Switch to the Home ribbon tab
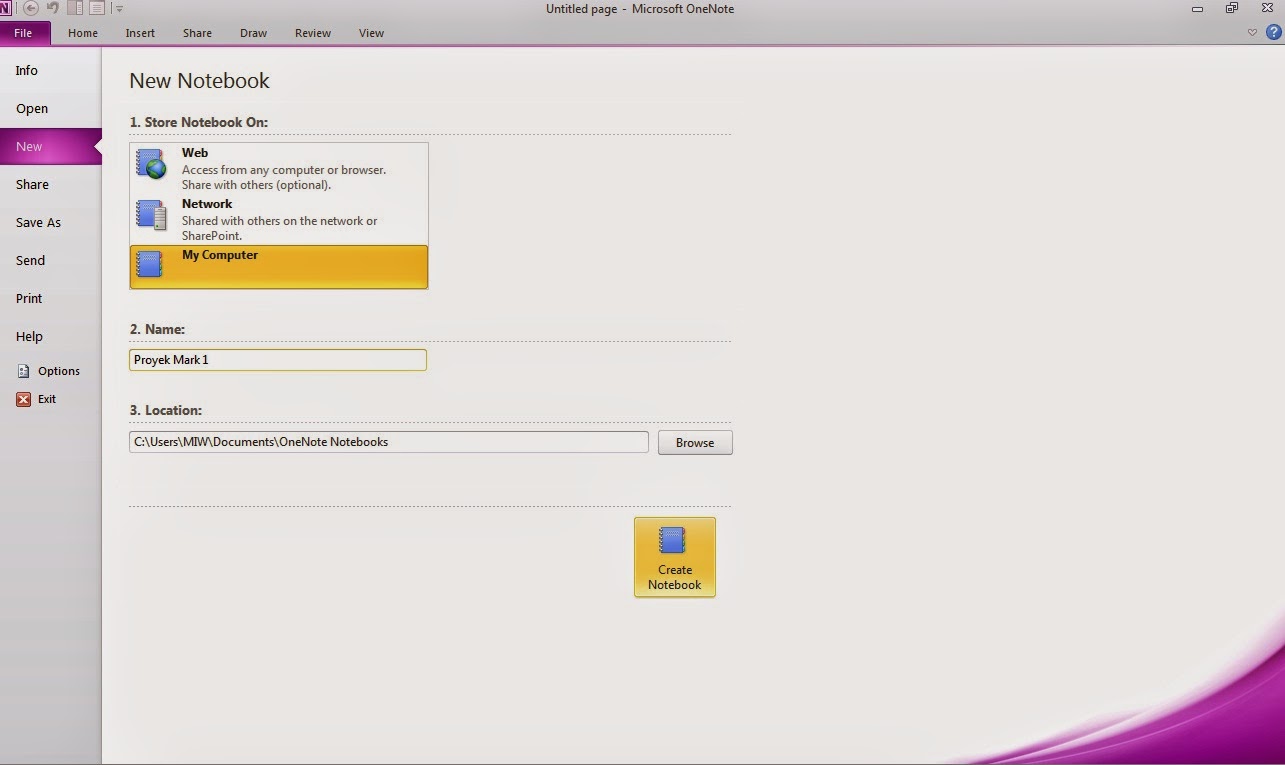The image size is (1285, 765). click(83, 33)
